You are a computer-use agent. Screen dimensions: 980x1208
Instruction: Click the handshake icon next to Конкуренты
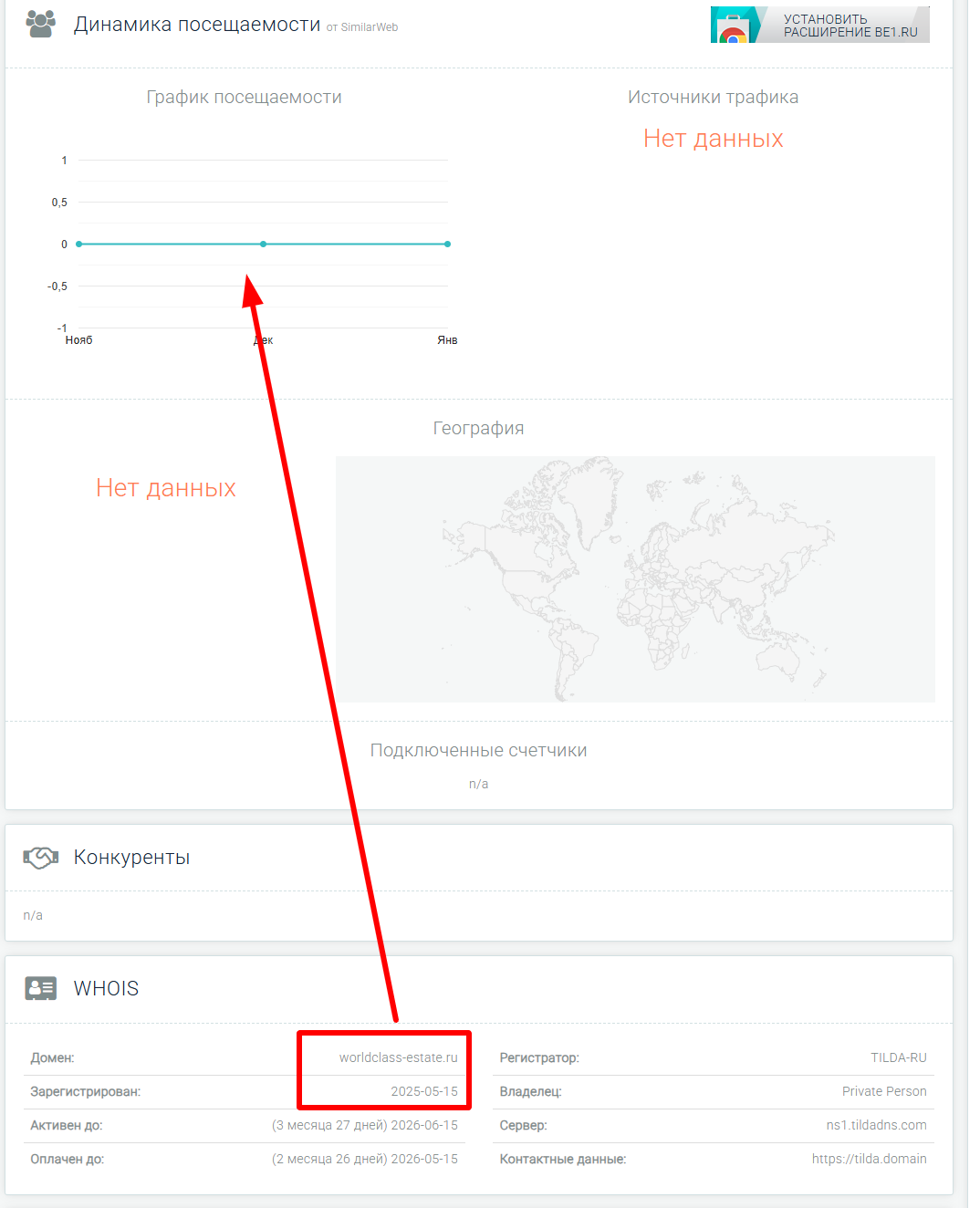pyautogui.click(x=41, y=858)
